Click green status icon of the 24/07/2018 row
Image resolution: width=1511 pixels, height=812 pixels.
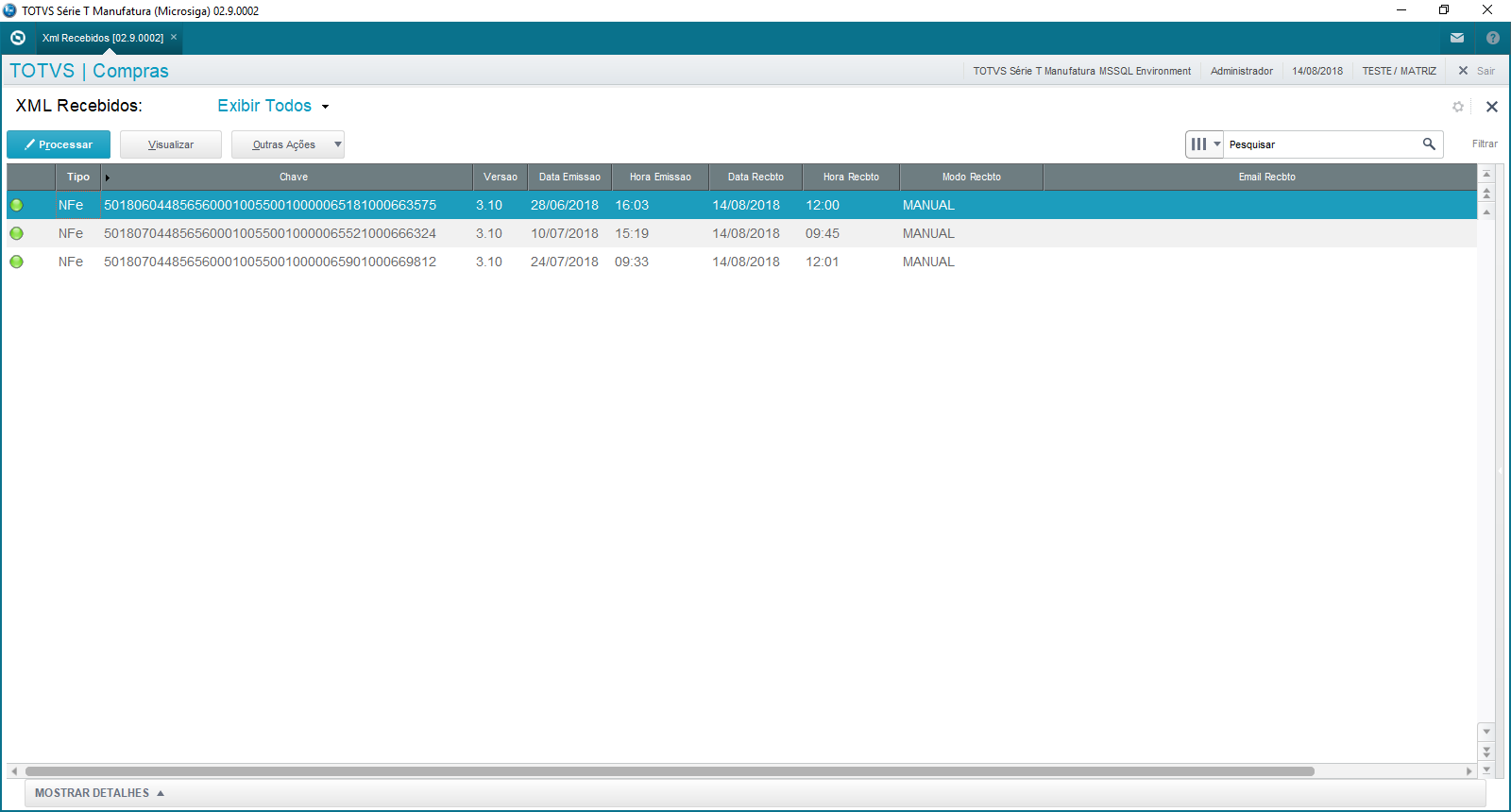(16, 262)
